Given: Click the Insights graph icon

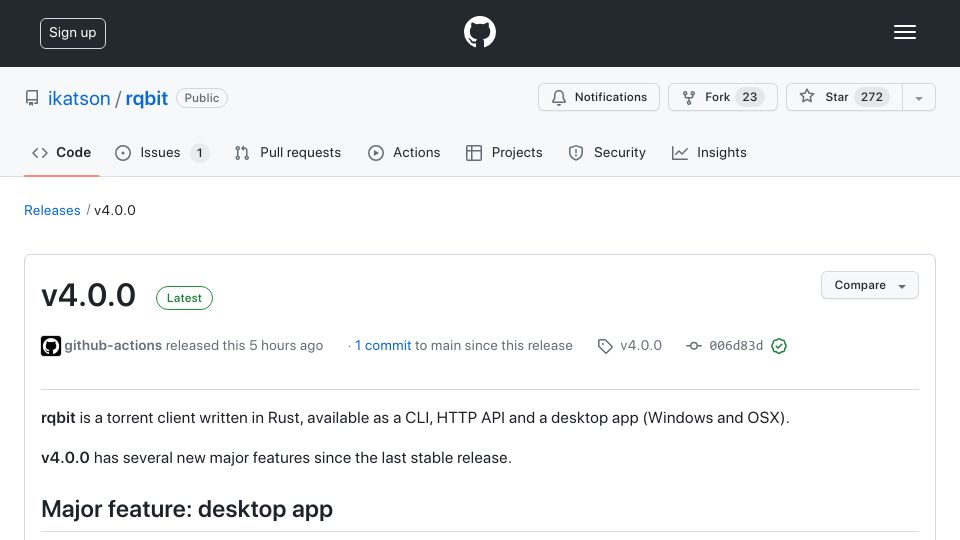Looking at the screenshot, I should coord(680,153).
